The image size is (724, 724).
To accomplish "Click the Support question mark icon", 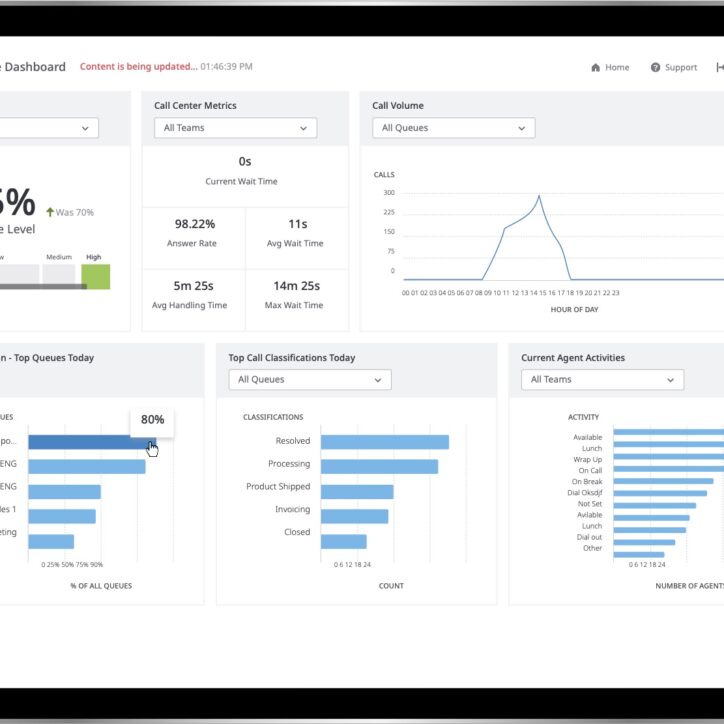I will point(655,68).
